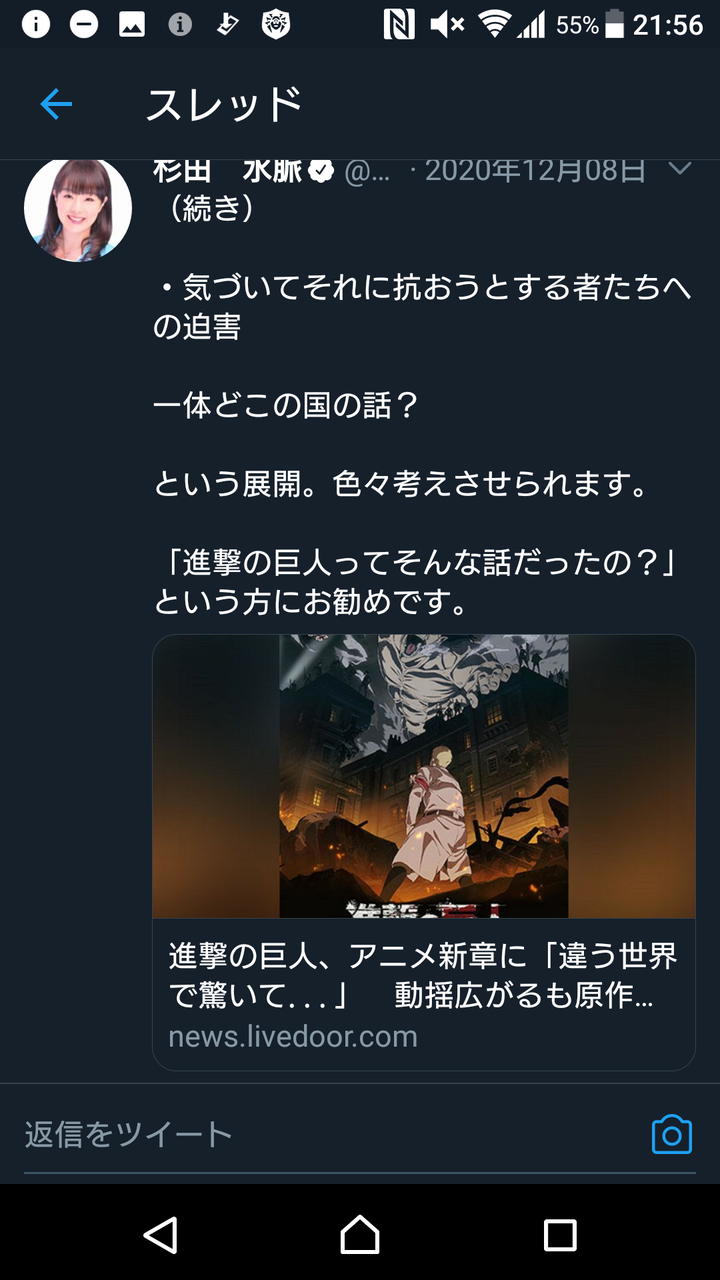Tap the 返信をツイート reply field
The image size is (720, 1280).
tap(330, 1134)
